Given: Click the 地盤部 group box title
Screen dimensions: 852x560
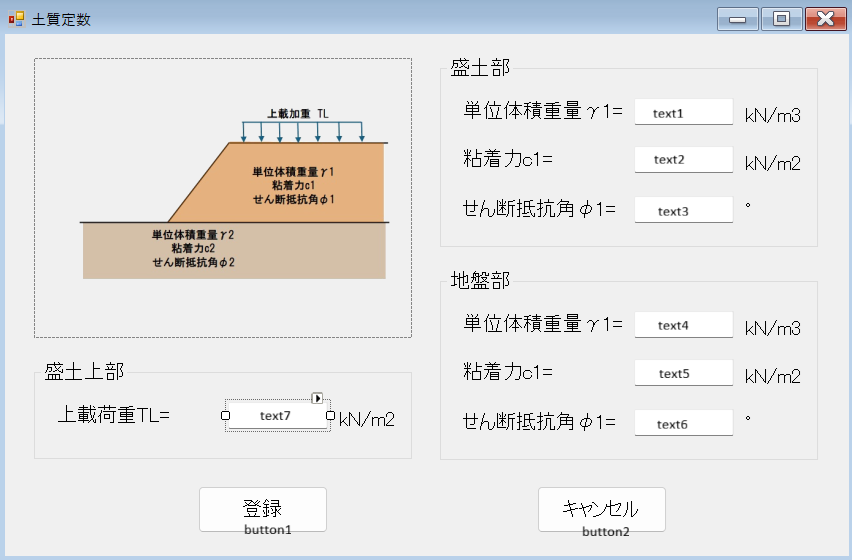Looking at the screenshot, I should tap(480, 281).
